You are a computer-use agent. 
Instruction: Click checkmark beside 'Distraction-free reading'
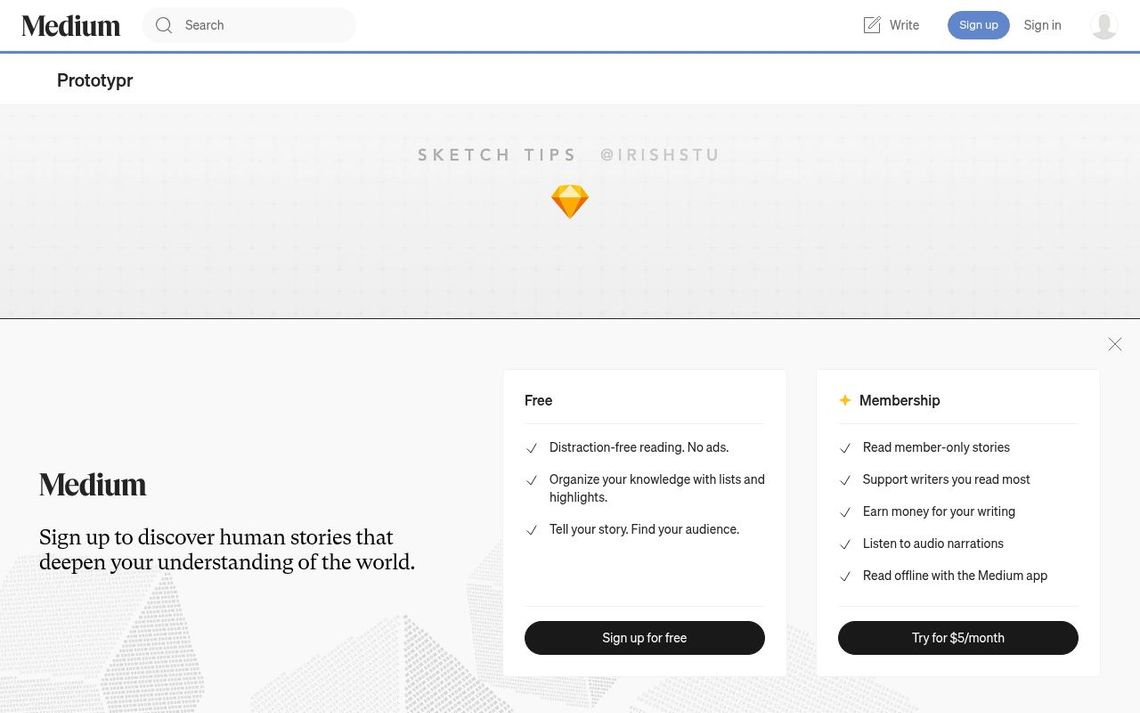[x=531, y=448]
